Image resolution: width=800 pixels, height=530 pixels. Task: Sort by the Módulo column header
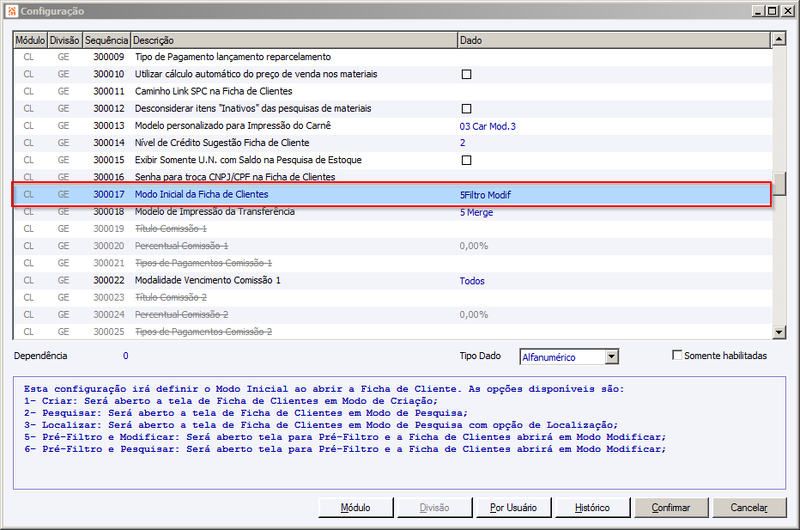pyautogui.click(x=30, y=40)
